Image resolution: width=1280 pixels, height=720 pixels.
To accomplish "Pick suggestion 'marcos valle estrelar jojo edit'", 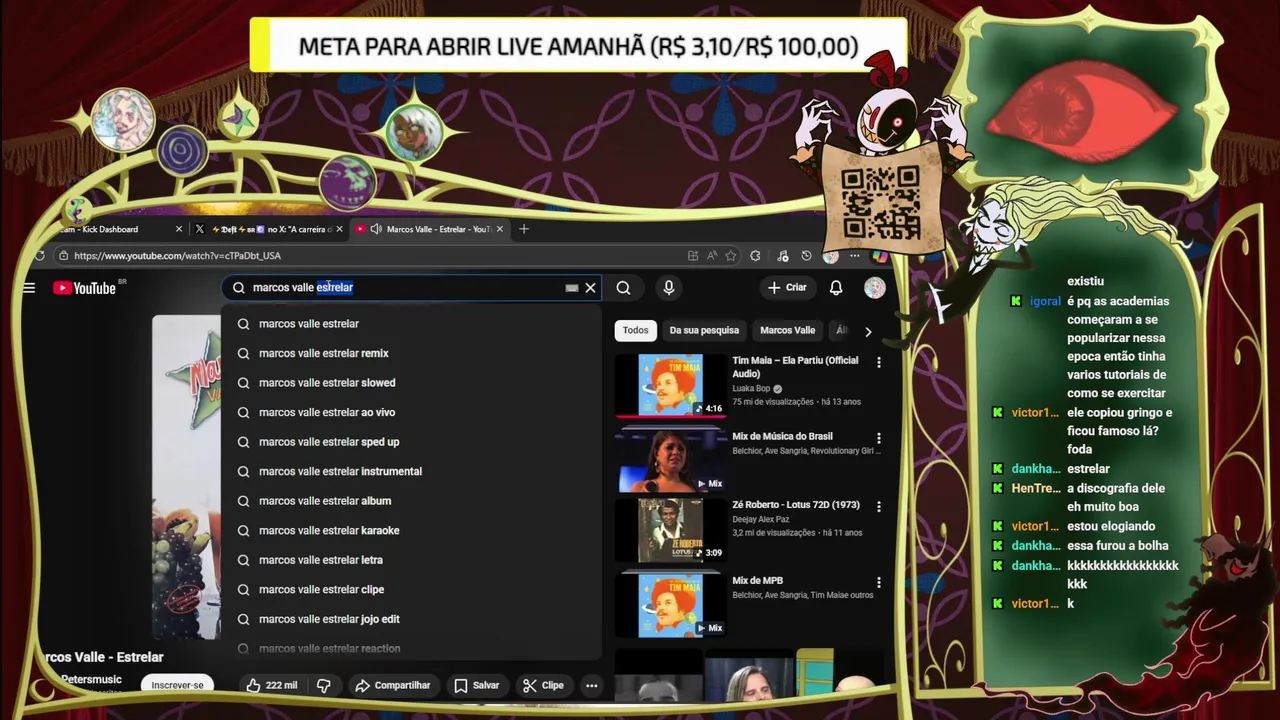I will coord(411,619).
